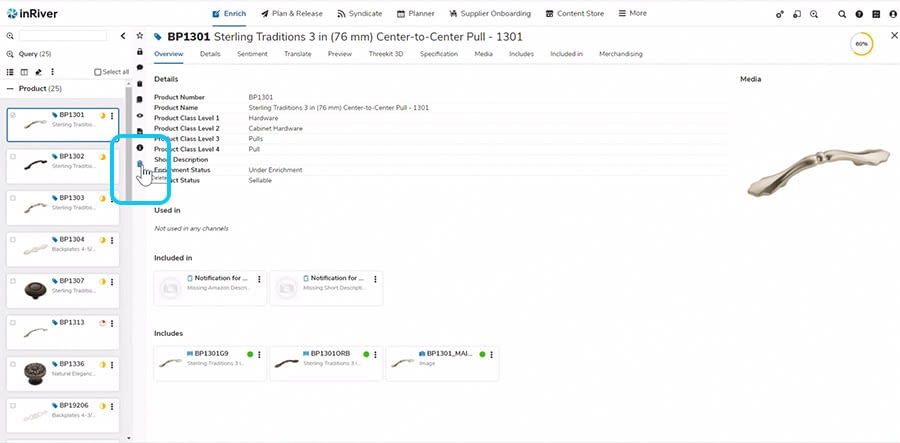Image resolution: width=900 pixels, height=443 pixels.
Task: Open the BP1301ORB item three-dot menu
Action: coord(375,355)
